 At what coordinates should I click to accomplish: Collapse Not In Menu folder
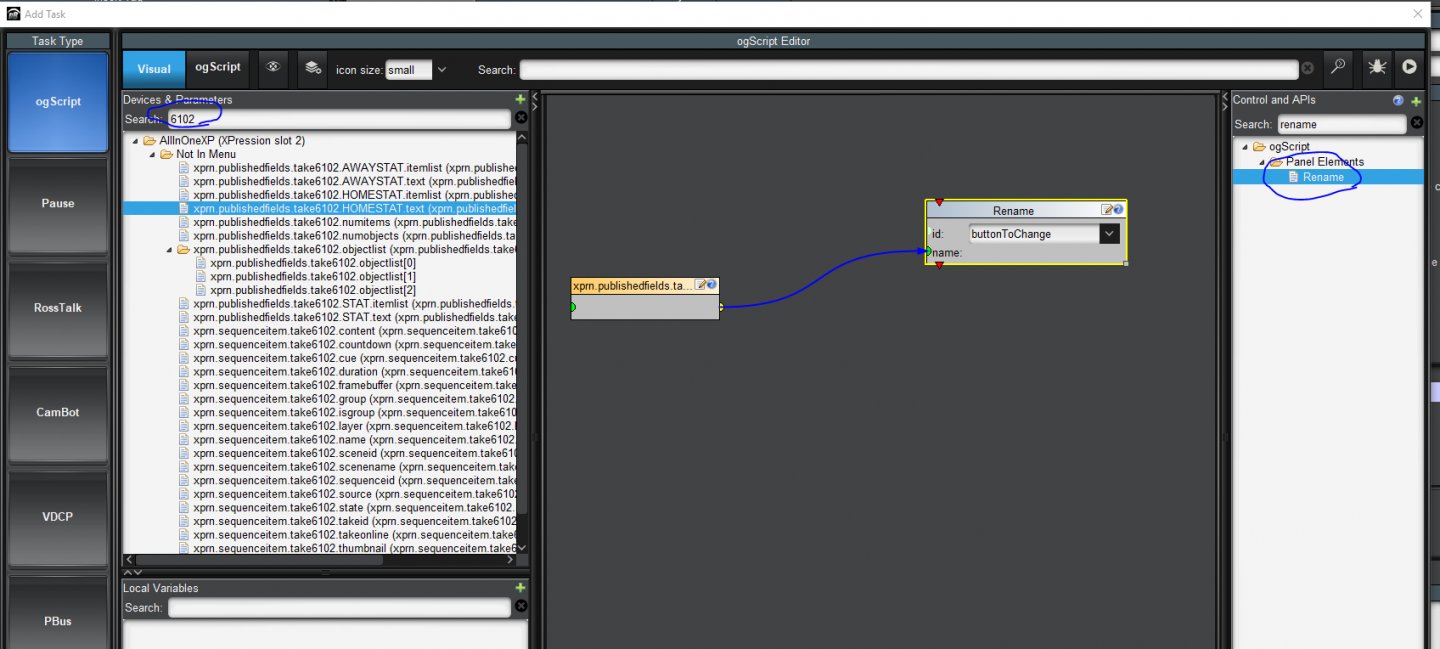[152, 155]
